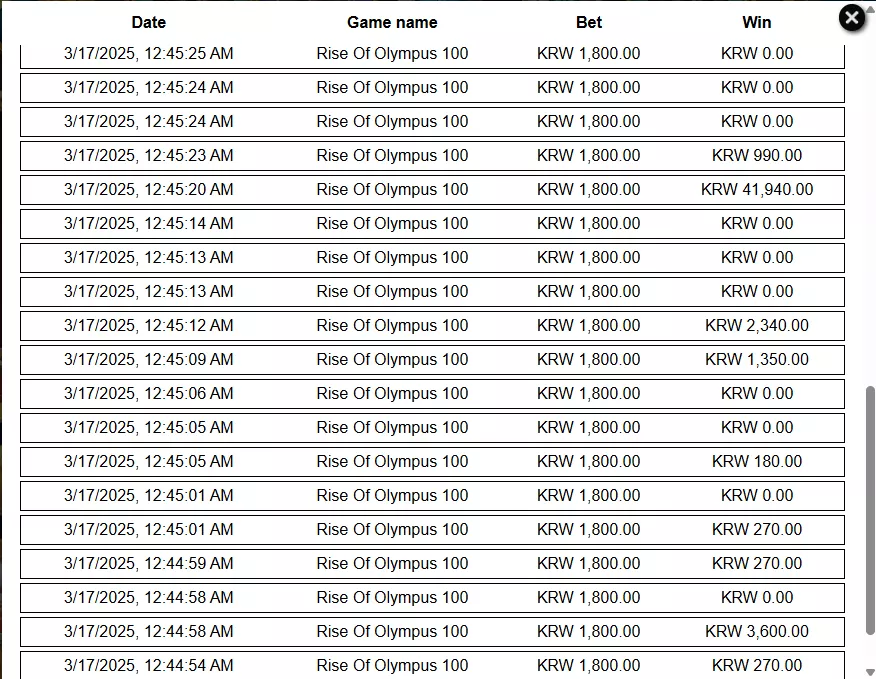The width and height of the screenshot is (876, 679).
Task: Click the Bet column header
Action: (x=589, y=22)
